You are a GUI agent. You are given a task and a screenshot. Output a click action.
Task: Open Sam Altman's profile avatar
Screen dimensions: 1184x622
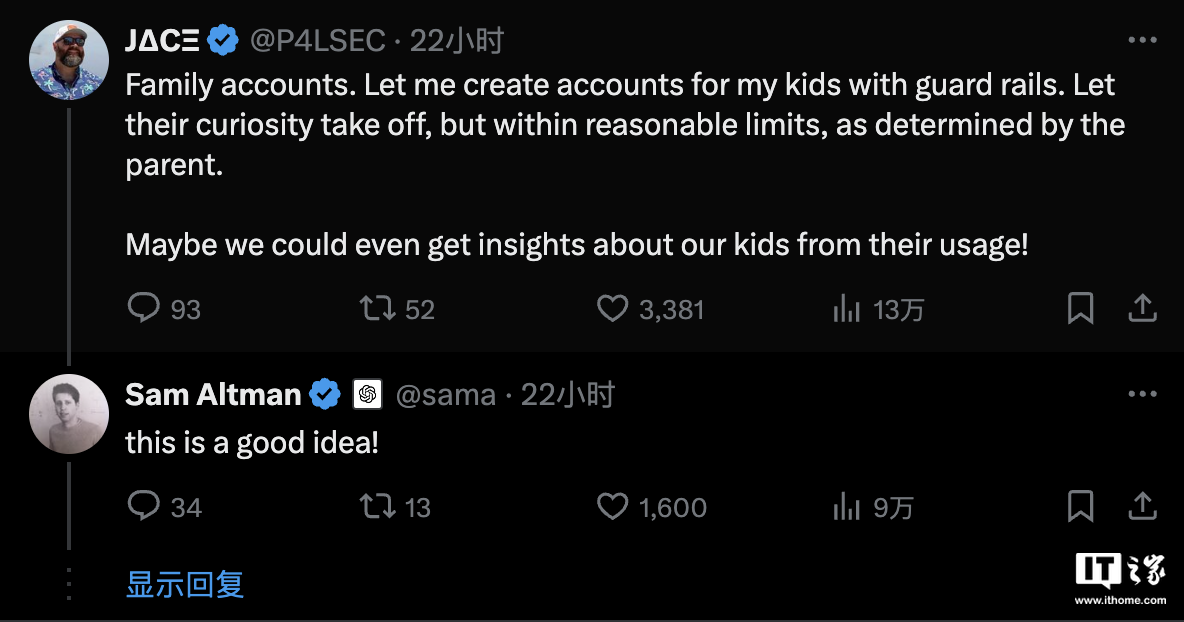[x=68, y=413]
